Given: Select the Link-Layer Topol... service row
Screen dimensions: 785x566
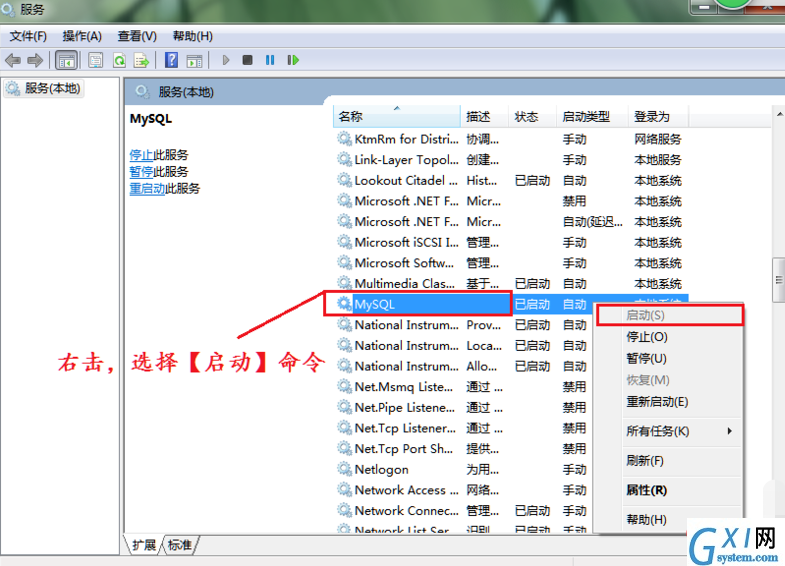Looking at the screenshot, I should pos(511,160).
